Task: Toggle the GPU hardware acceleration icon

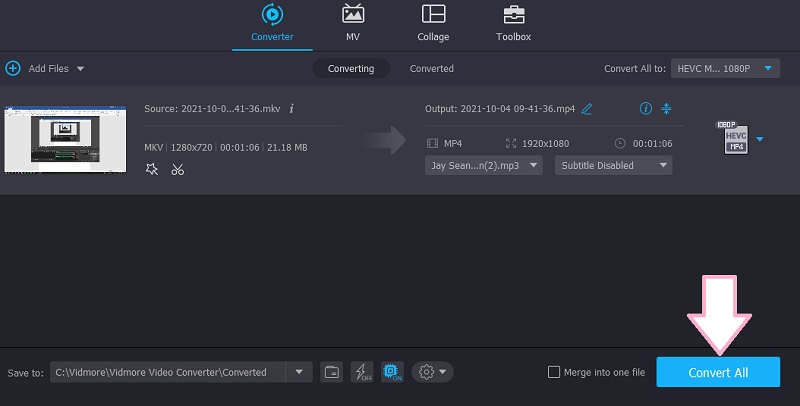Action: [392, 372]
